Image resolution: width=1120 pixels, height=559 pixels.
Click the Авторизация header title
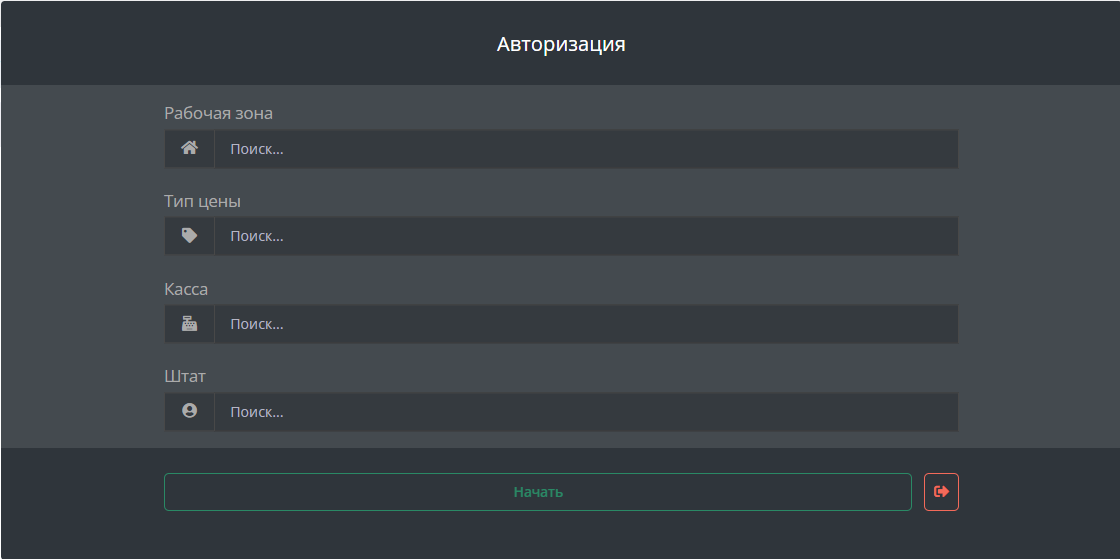coord(561,44)
